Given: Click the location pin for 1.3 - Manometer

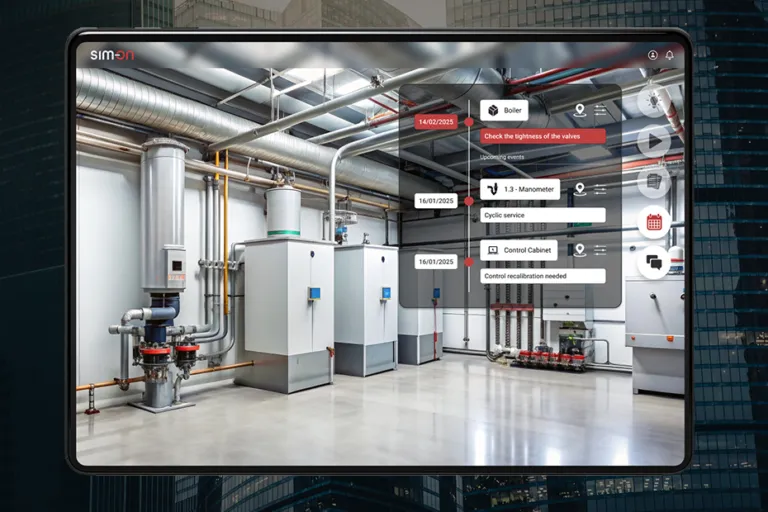Looking at the screenshot, I should 580,189.
